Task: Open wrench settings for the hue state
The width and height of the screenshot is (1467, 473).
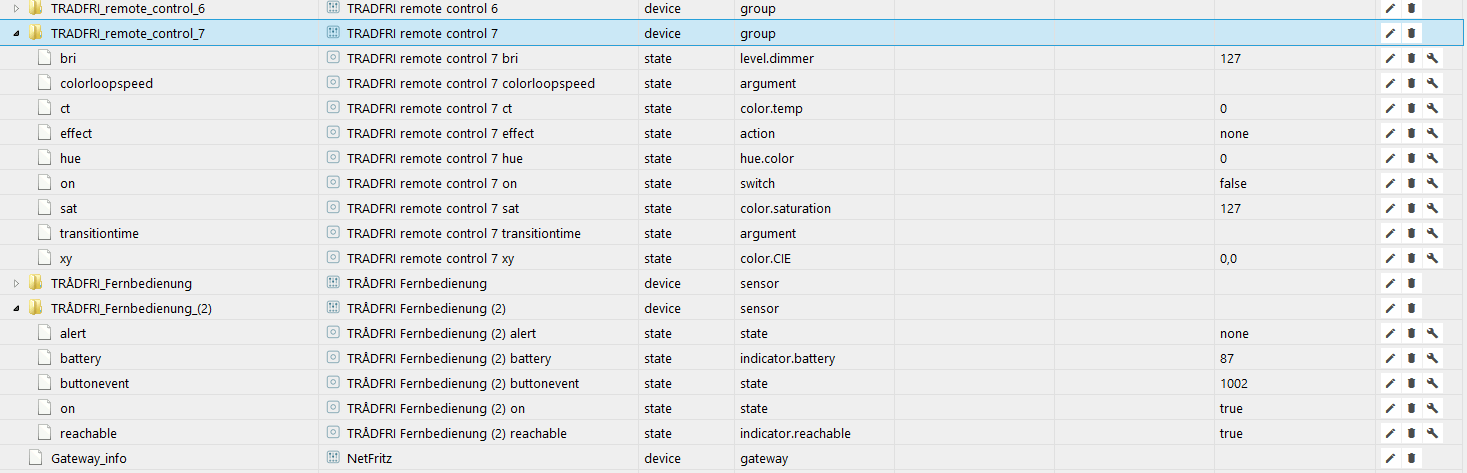Action: (1432, 158)
